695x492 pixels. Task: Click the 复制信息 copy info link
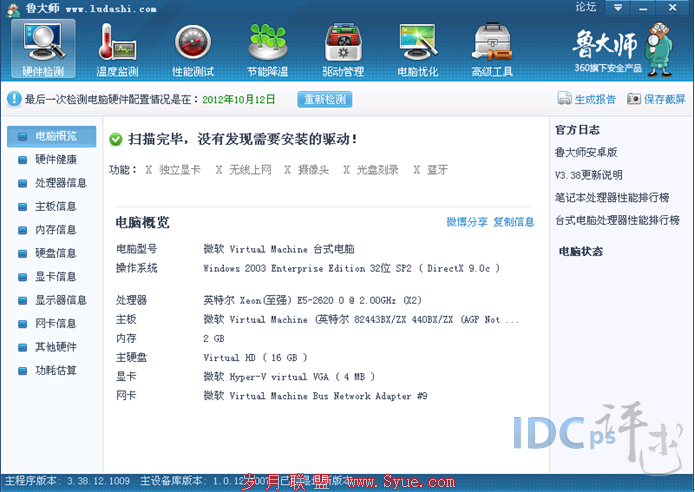(x=514, y=222)
